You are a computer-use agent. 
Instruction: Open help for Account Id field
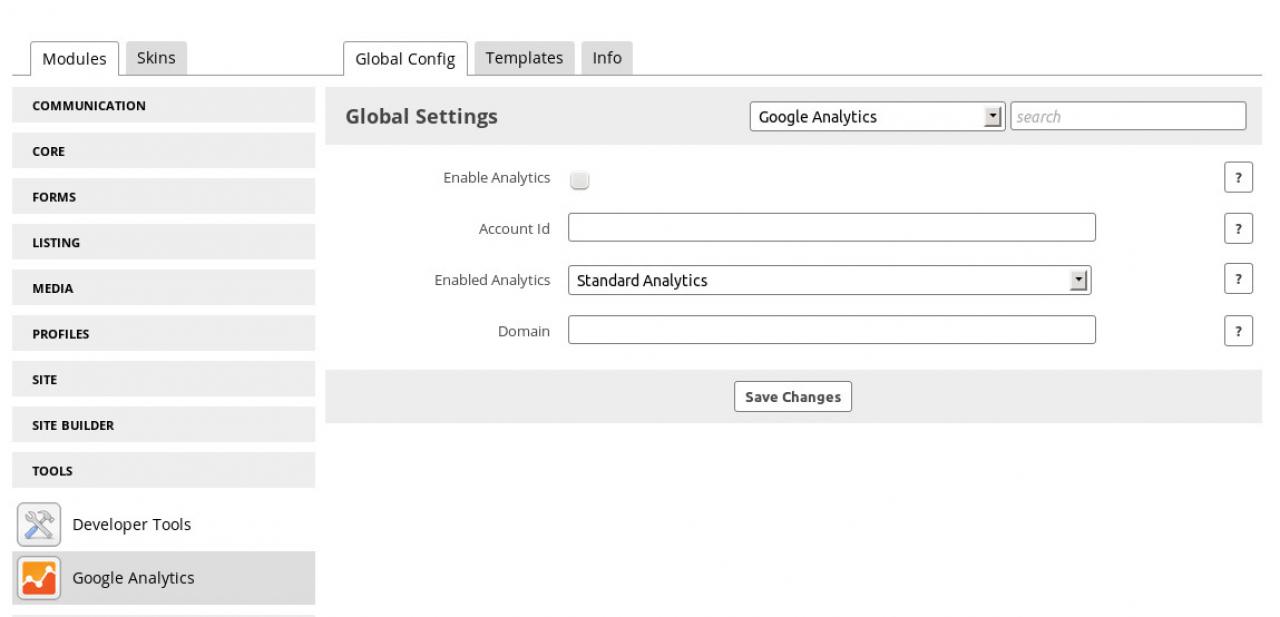[x=1238, y=229]
